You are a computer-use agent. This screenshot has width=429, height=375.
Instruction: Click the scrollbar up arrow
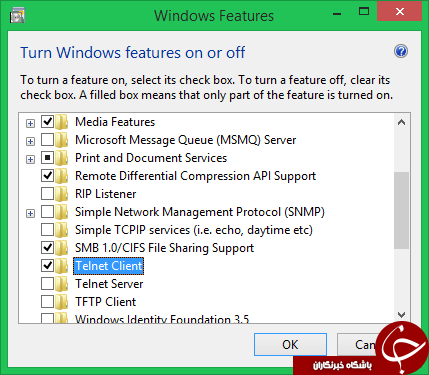401,122
